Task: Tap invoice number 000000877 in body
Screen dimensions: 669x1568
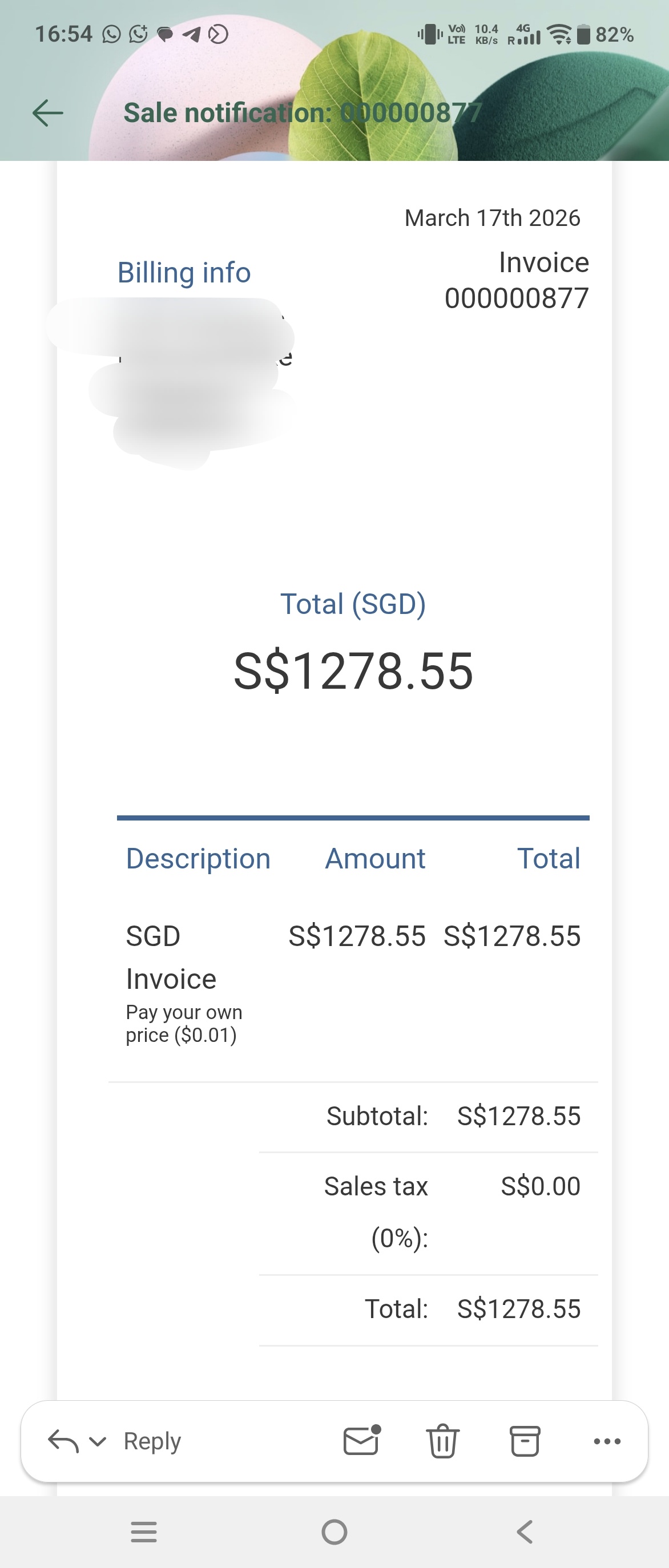Action: coord(516,298)
